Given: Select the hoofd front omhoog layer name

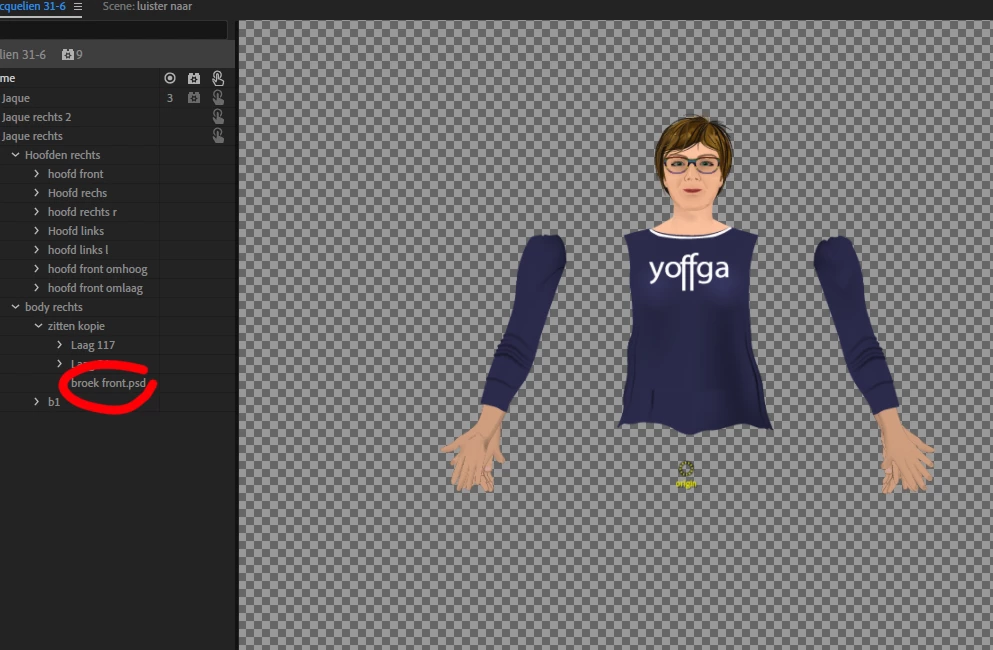Looking at the screenshot, I should (98, 269).
